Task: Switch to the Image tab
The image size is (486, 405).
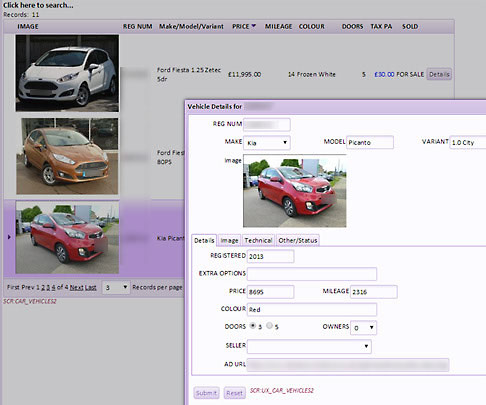Action: tap(229, 240)
